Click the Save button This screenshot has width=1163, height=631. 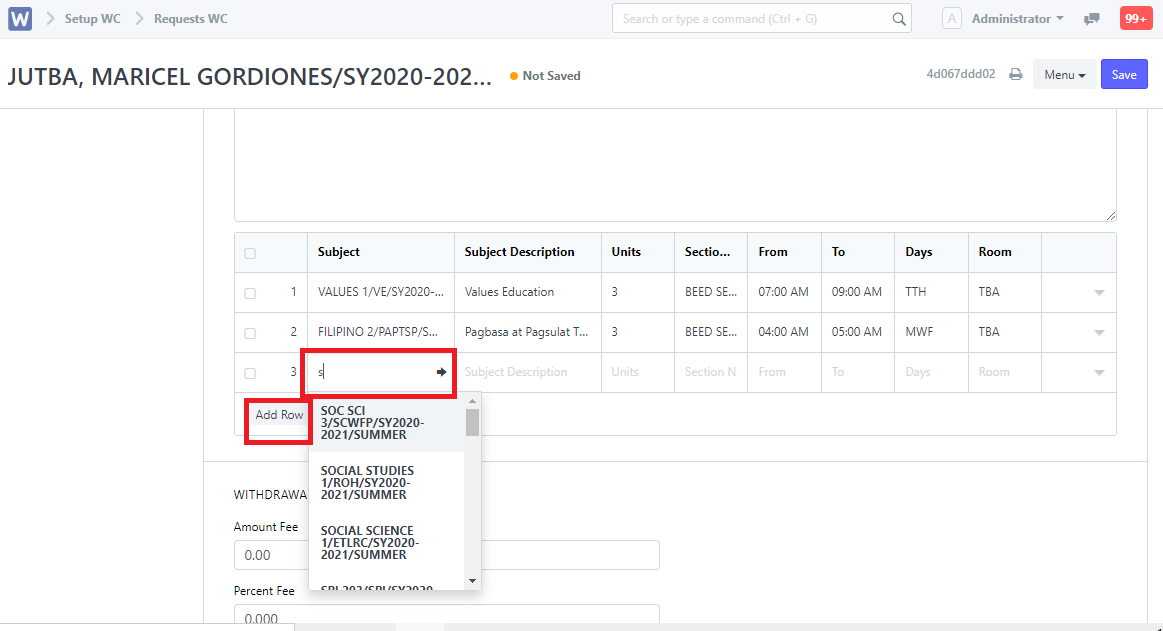tap(1124, 75)
